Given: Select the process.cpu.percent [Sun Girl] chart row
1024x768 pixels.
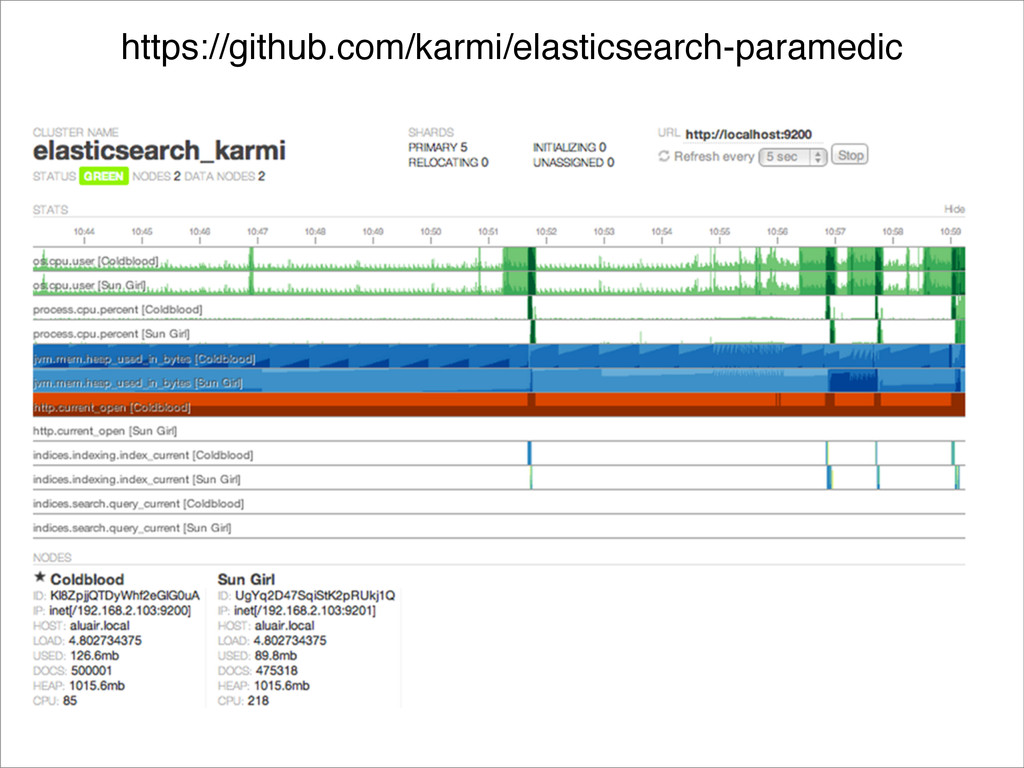Looking at the screenshot, I should coord(499,332).
